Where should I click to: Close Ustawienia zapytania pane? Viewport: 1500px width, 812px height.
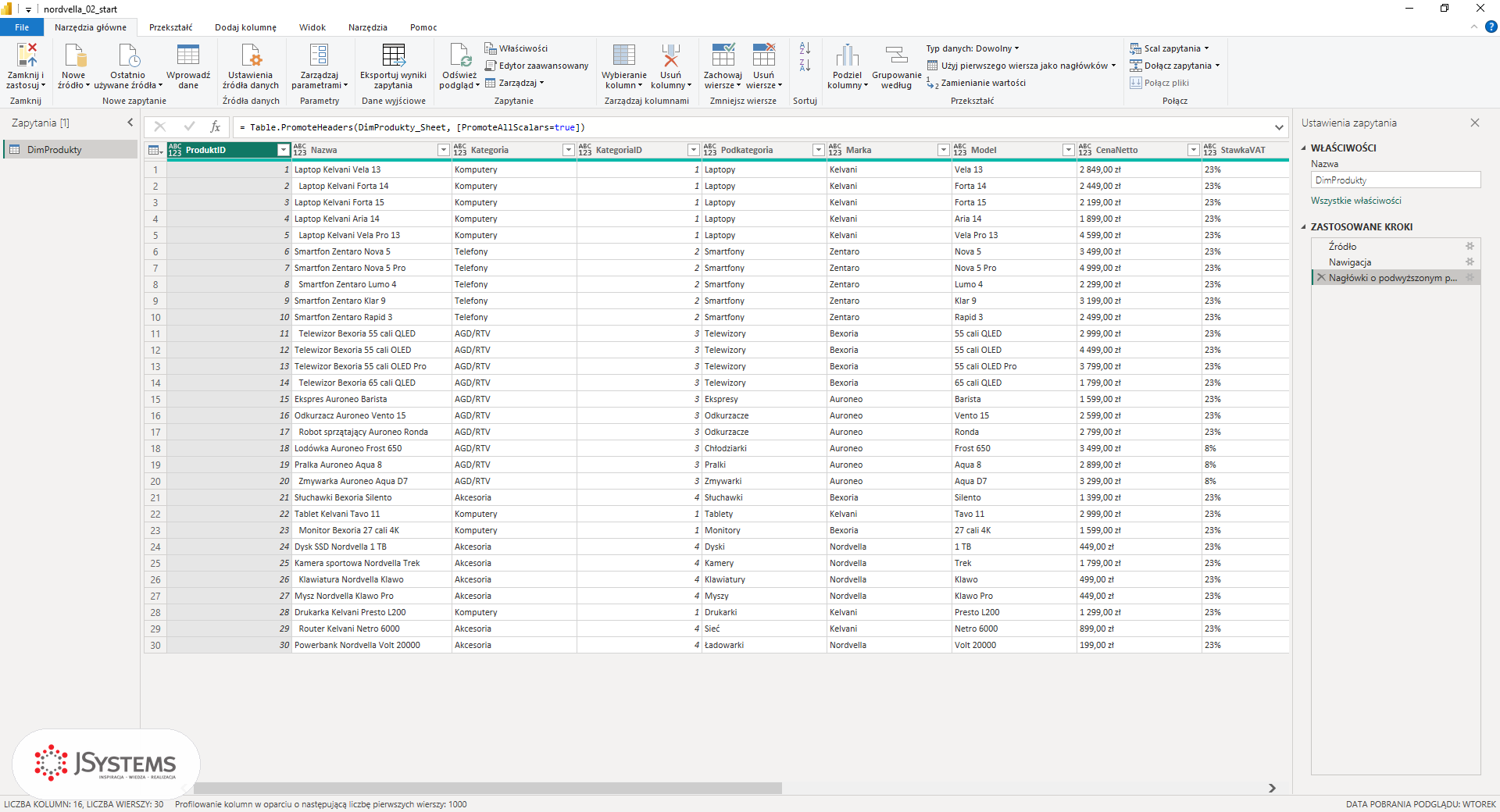point(1475,123)
